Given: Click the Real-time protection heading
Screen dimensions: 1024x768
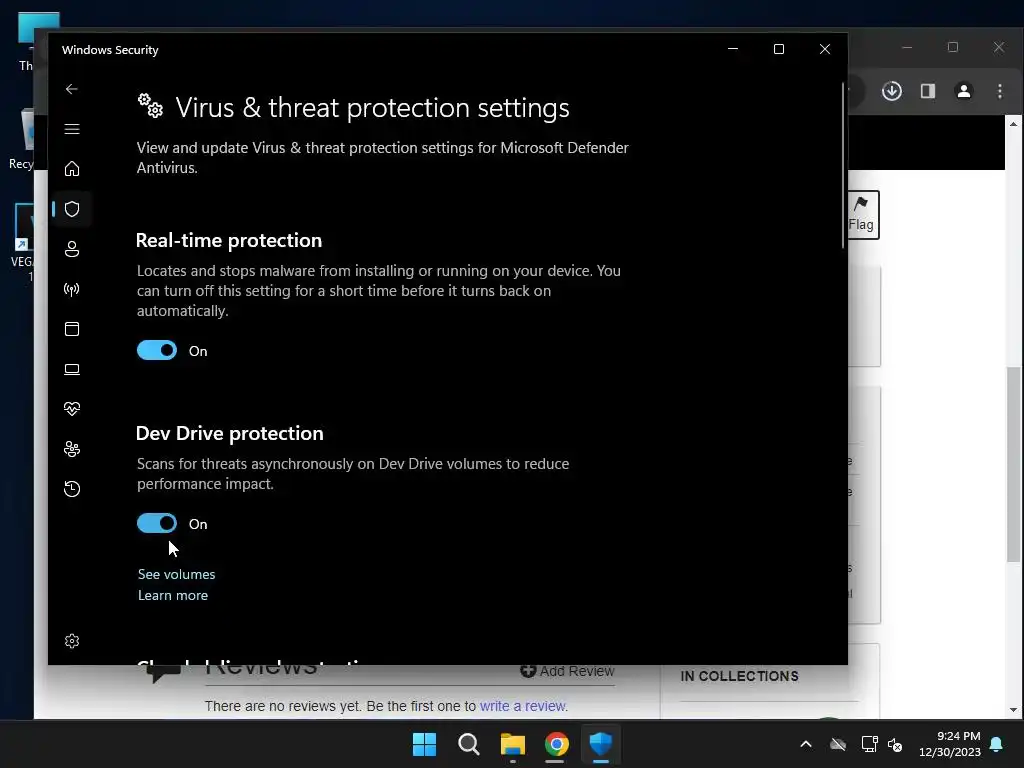Looking at the screenshot, I should pyautogui.click(x=229, y=240).
